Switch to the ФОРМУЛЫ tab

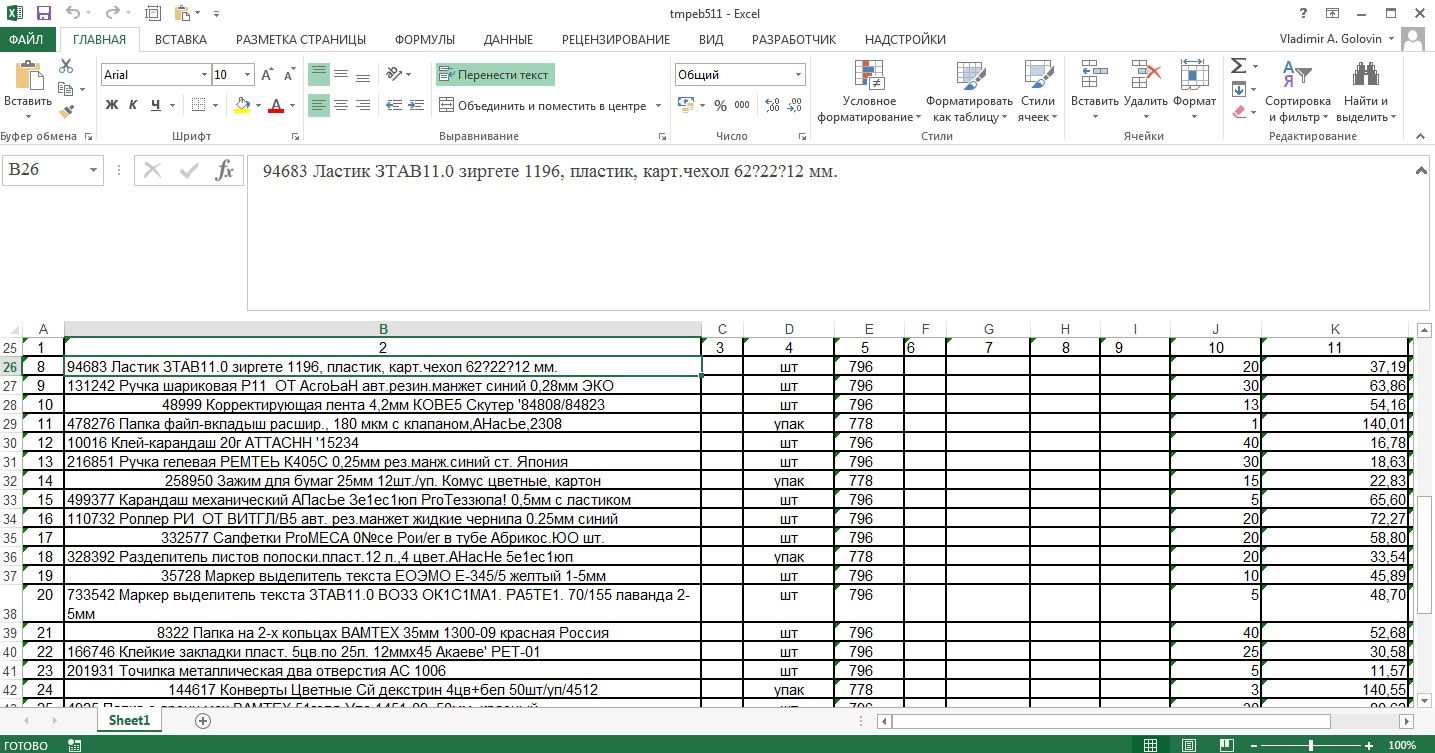tap(425, 40)
